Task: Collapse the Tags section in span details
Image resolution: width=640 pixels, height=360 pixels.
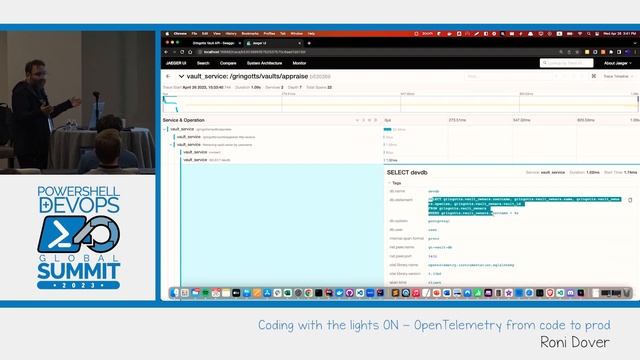Action: point(395,183)
